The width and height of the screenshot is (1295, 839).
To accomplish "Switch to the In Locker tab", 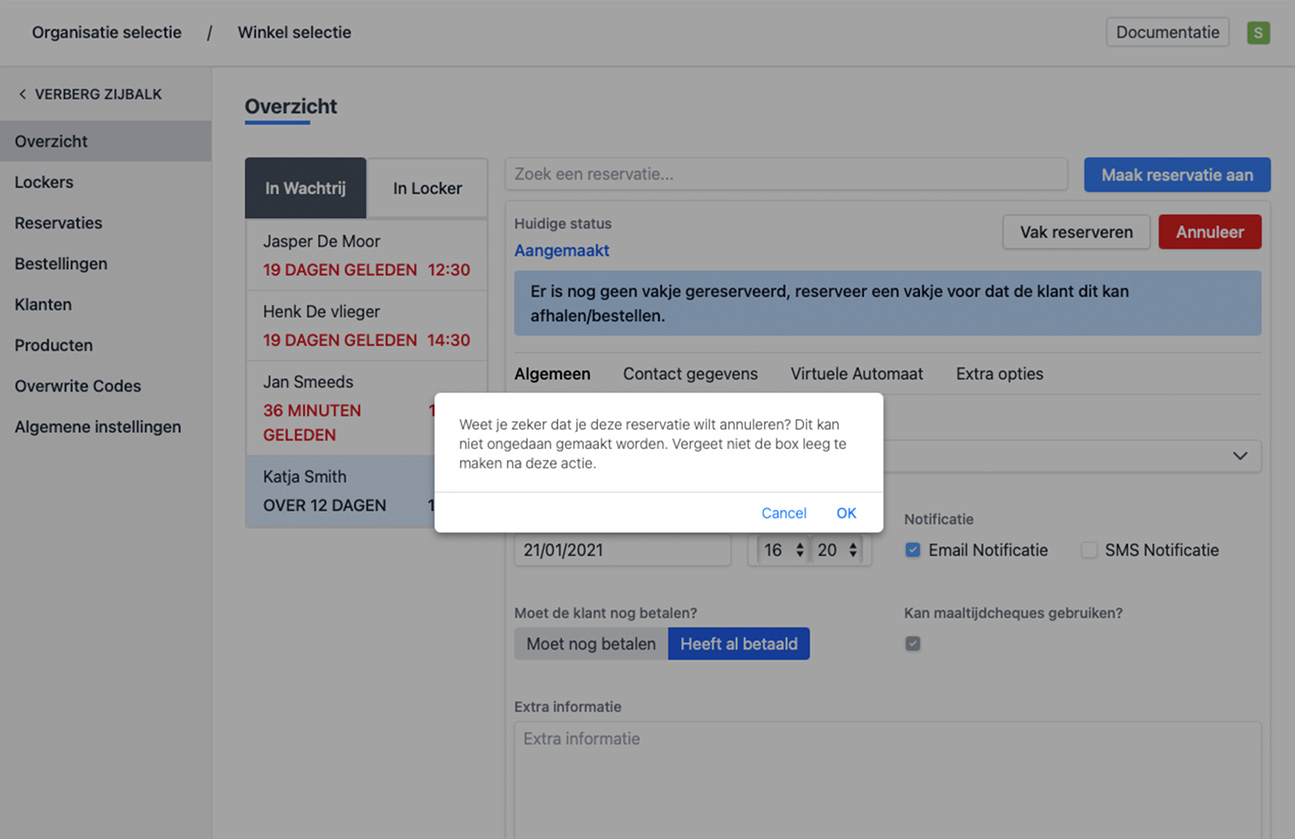I will click(427, 188).
